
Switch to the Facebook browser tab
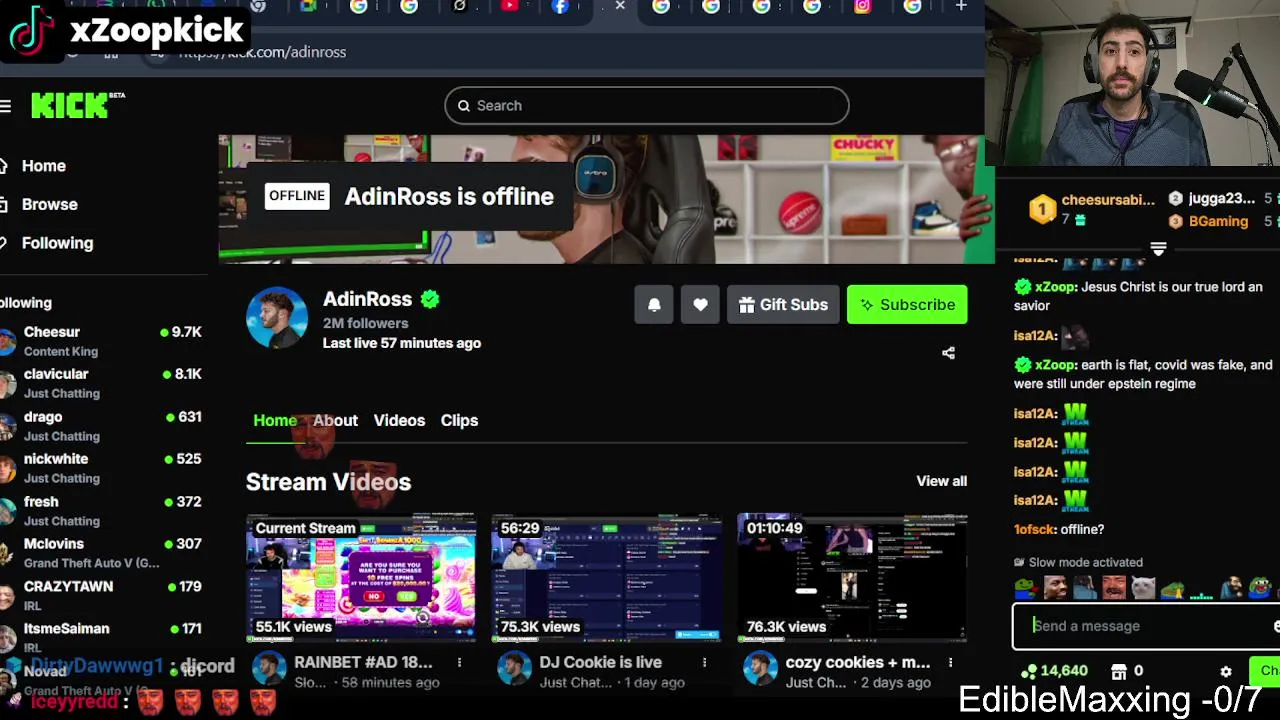[560, 7]
